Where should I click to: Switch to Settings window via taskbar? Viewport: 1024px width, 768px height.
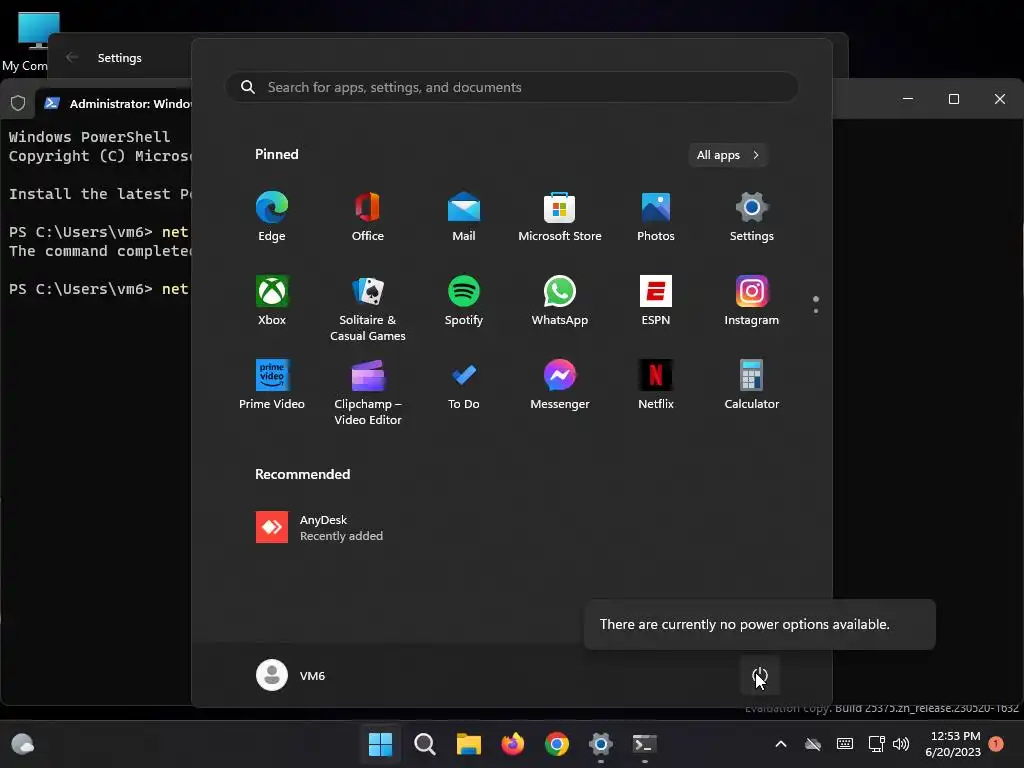(x=601, y=744)
